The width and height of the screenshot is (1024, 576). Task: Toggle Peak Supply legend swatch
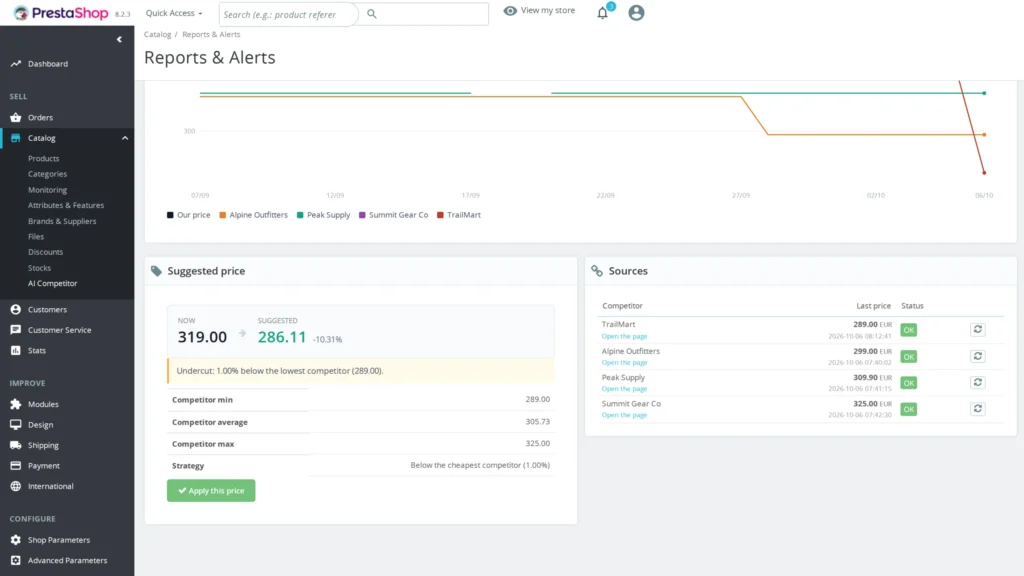pos(300,215)
